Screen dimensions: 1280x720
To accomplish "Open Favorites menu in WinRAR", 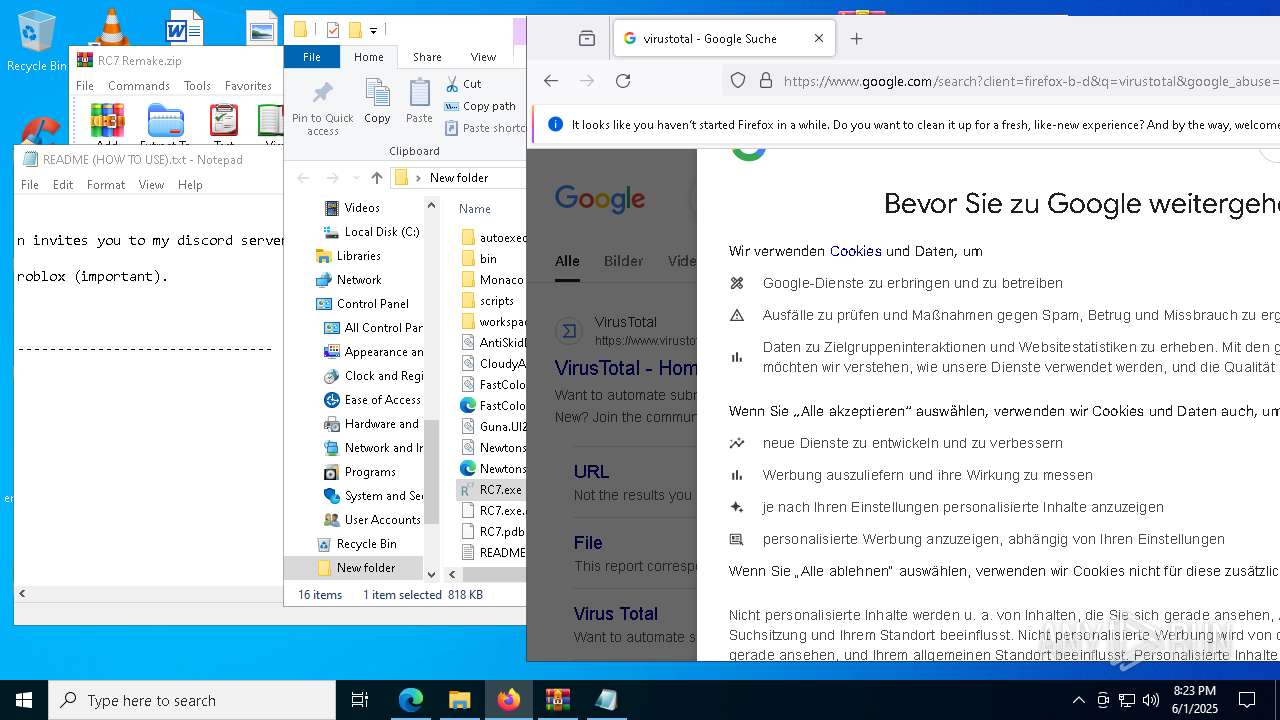I will click(248, 86).
